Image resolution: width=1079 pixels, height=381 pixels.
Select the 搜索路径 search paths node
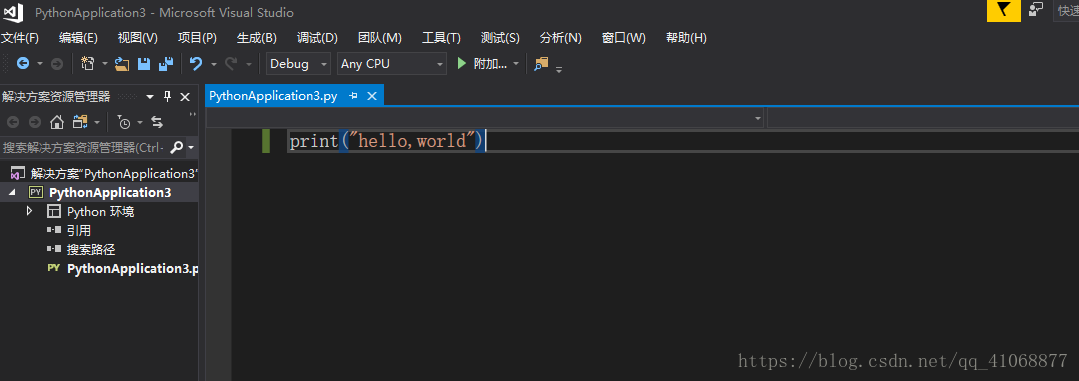tap(91, 250)
